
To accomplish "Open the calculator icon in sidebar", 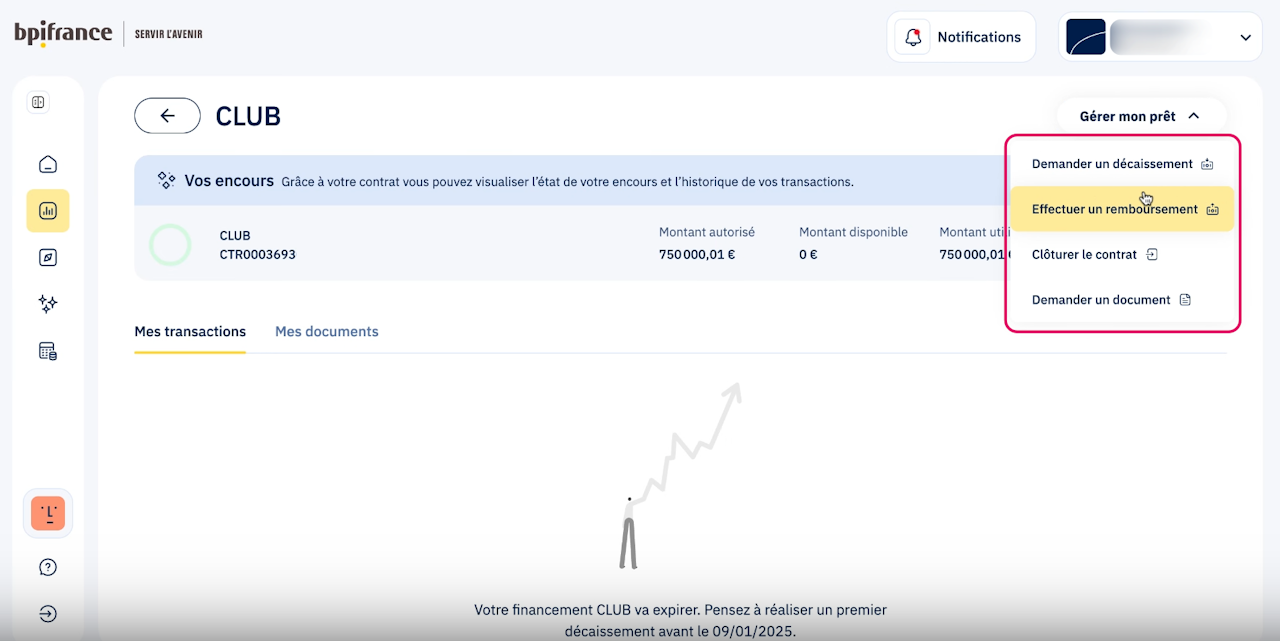I will [x=48, y=351].
